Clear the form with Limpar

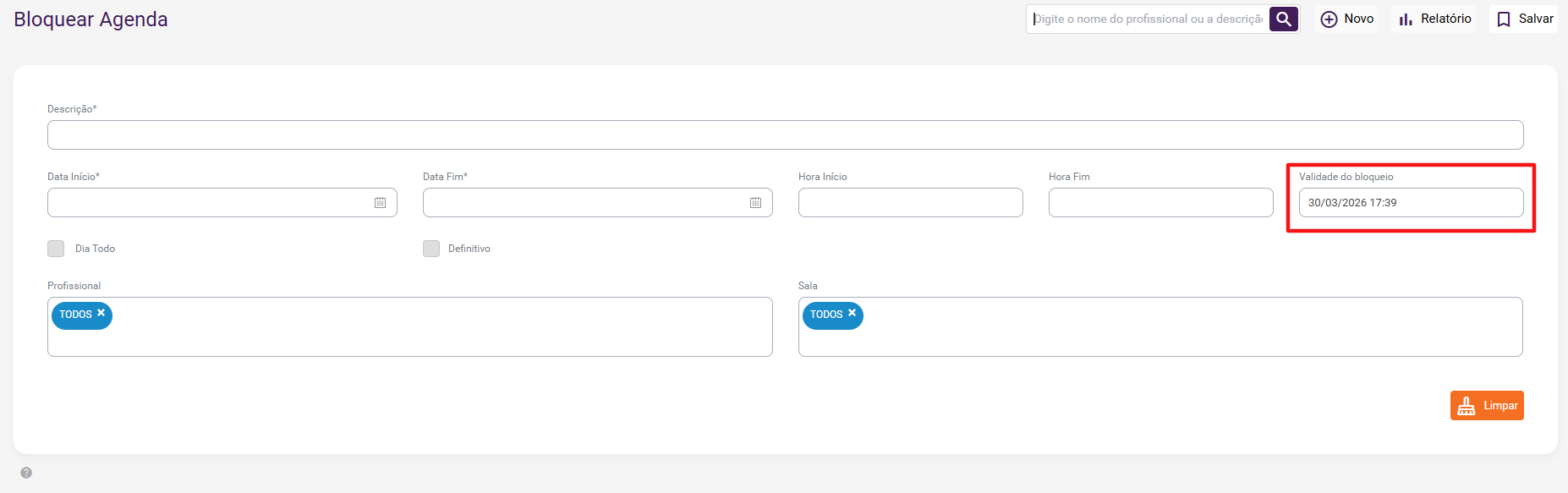click(1487, 406)
